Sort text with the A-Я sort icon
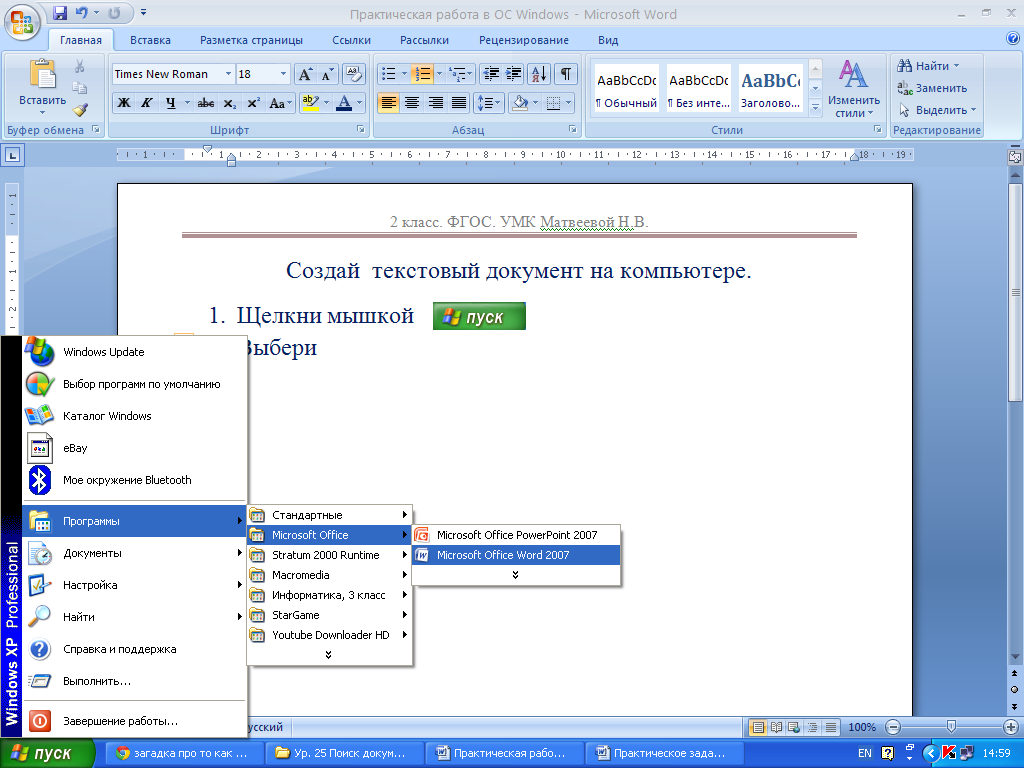The image size is (1024, 768). click(539, 74)
